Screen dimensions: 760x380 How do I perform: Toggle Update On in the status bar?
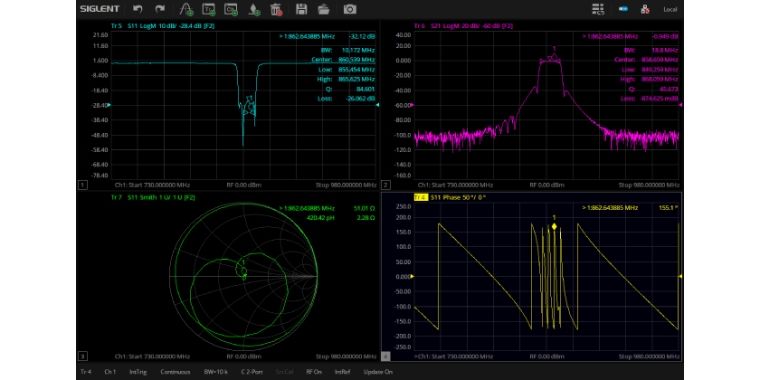(378, 372)
